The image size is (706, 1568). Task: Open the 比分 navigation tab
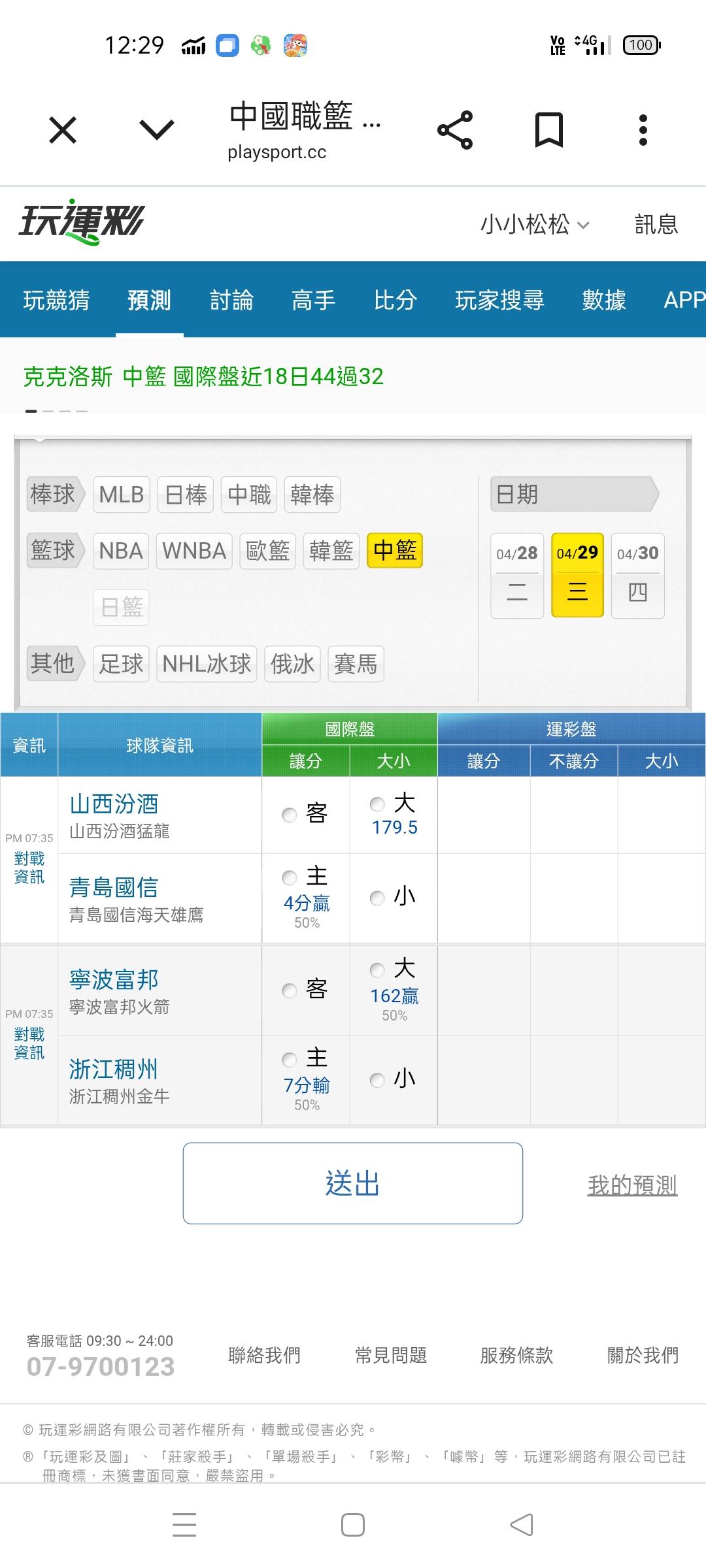pyautogui.click(x=395, y=300)
